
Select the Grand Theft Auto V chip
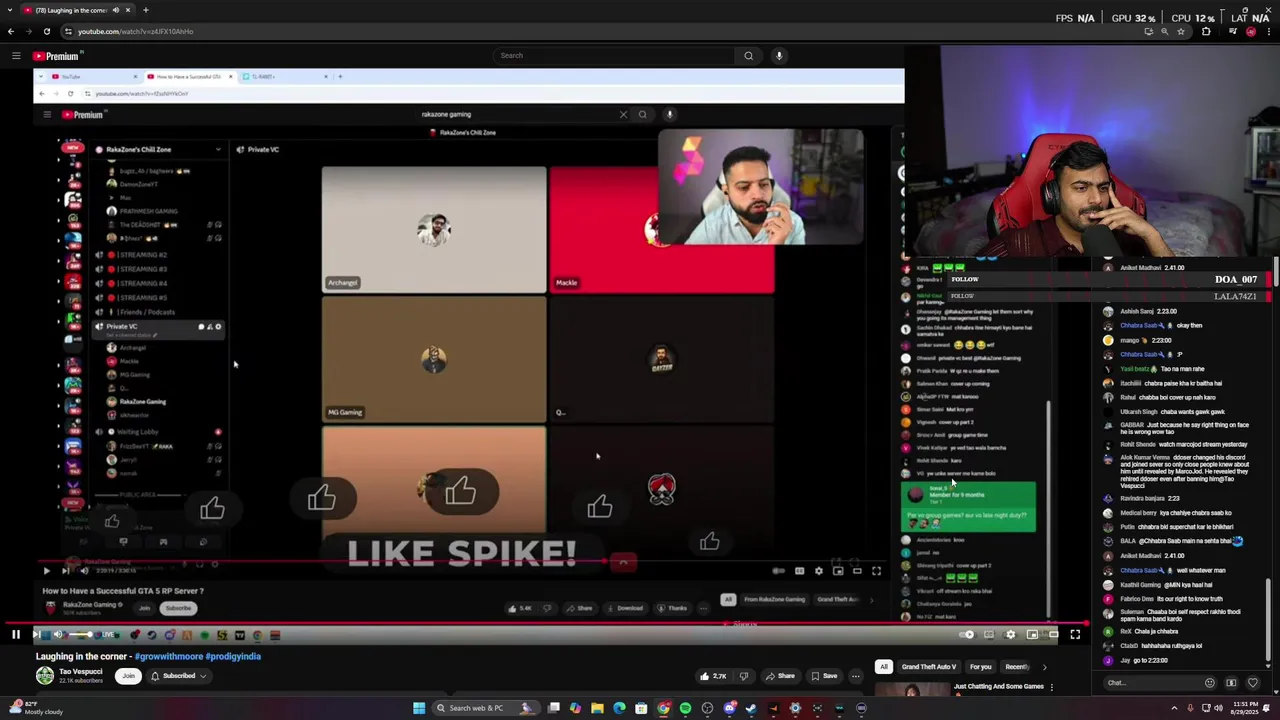coord(929,667)
